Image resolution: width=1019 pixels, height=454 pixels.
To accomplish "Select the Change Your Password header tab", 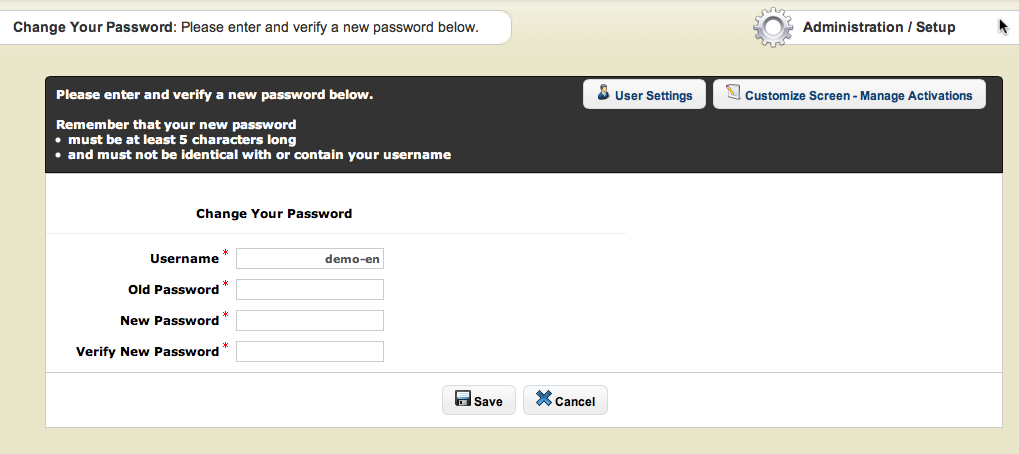I will (245, 27).
